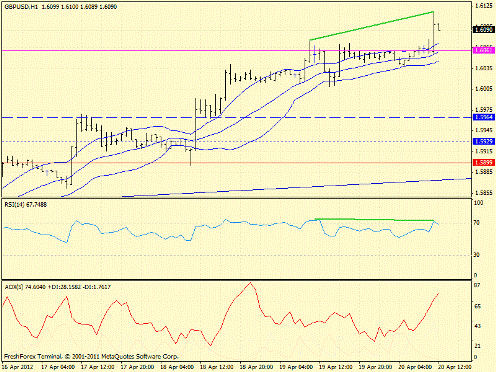Click the ADX axis value 87
The image size is (496, 372).
[477, 285]
